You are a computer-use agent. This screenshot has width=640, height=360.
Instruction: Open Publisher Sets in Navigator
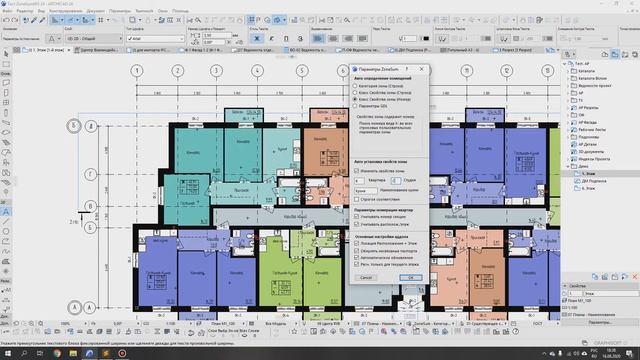(635, 54)
